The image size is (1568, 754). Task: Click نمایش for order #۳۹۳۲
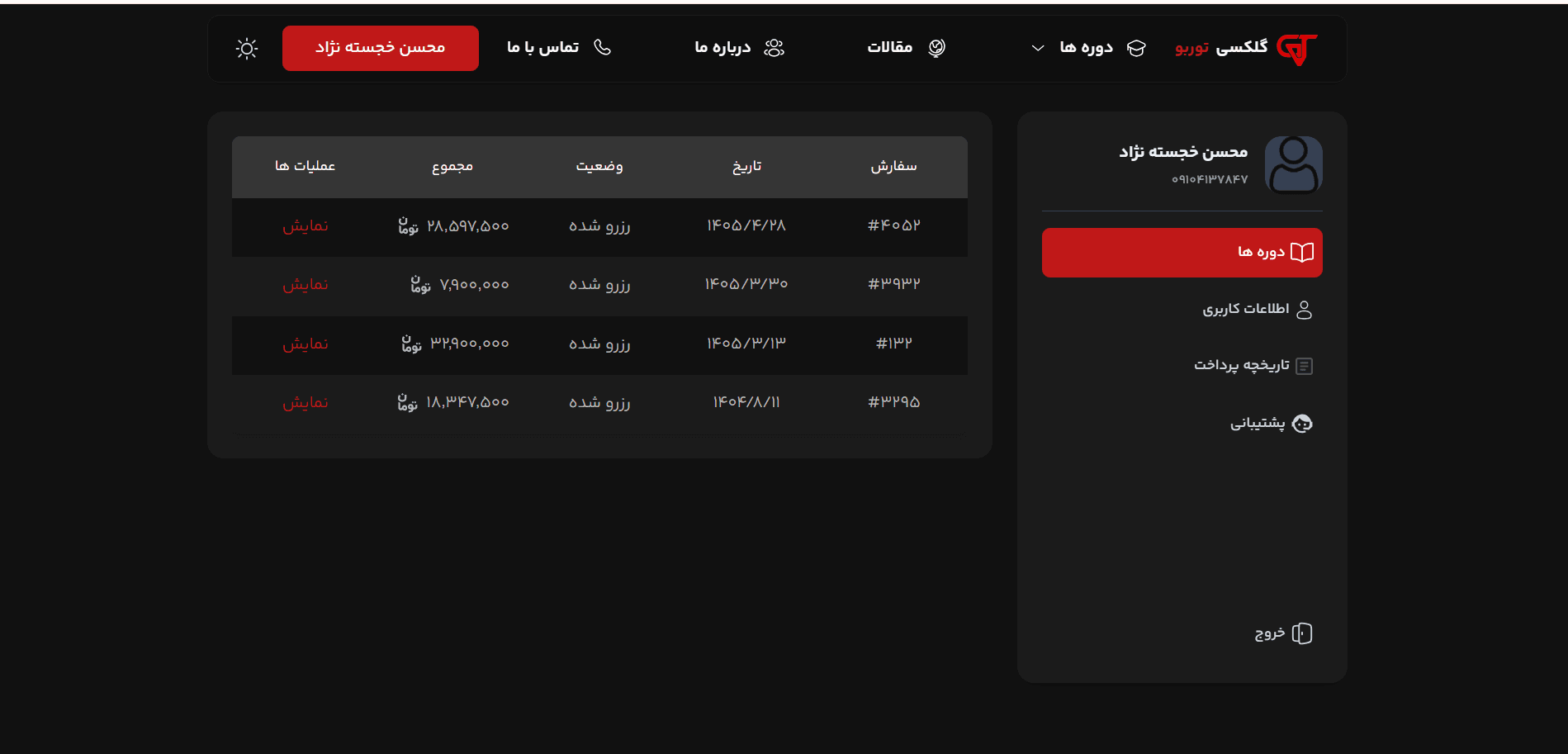click(306, 285)
